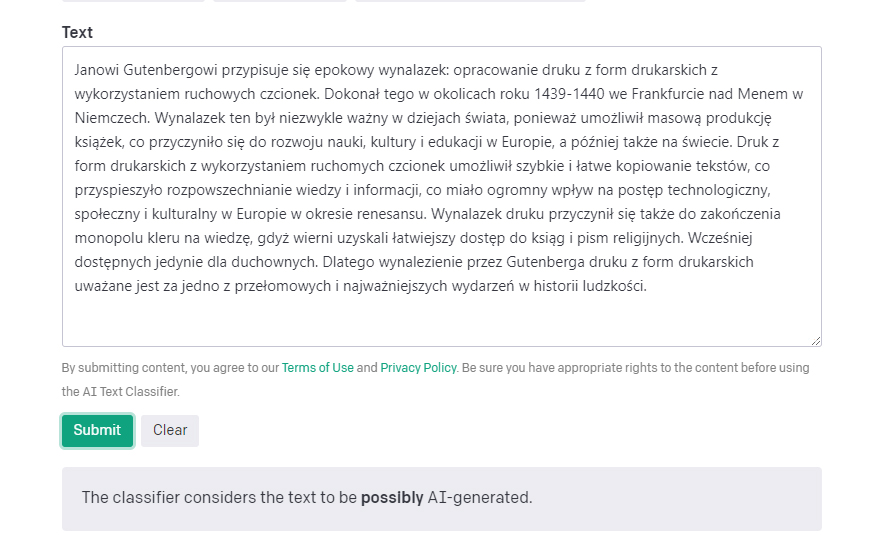Place cursor on 'Janowi' in the text
888x545 pixels.
coord(96,70)
